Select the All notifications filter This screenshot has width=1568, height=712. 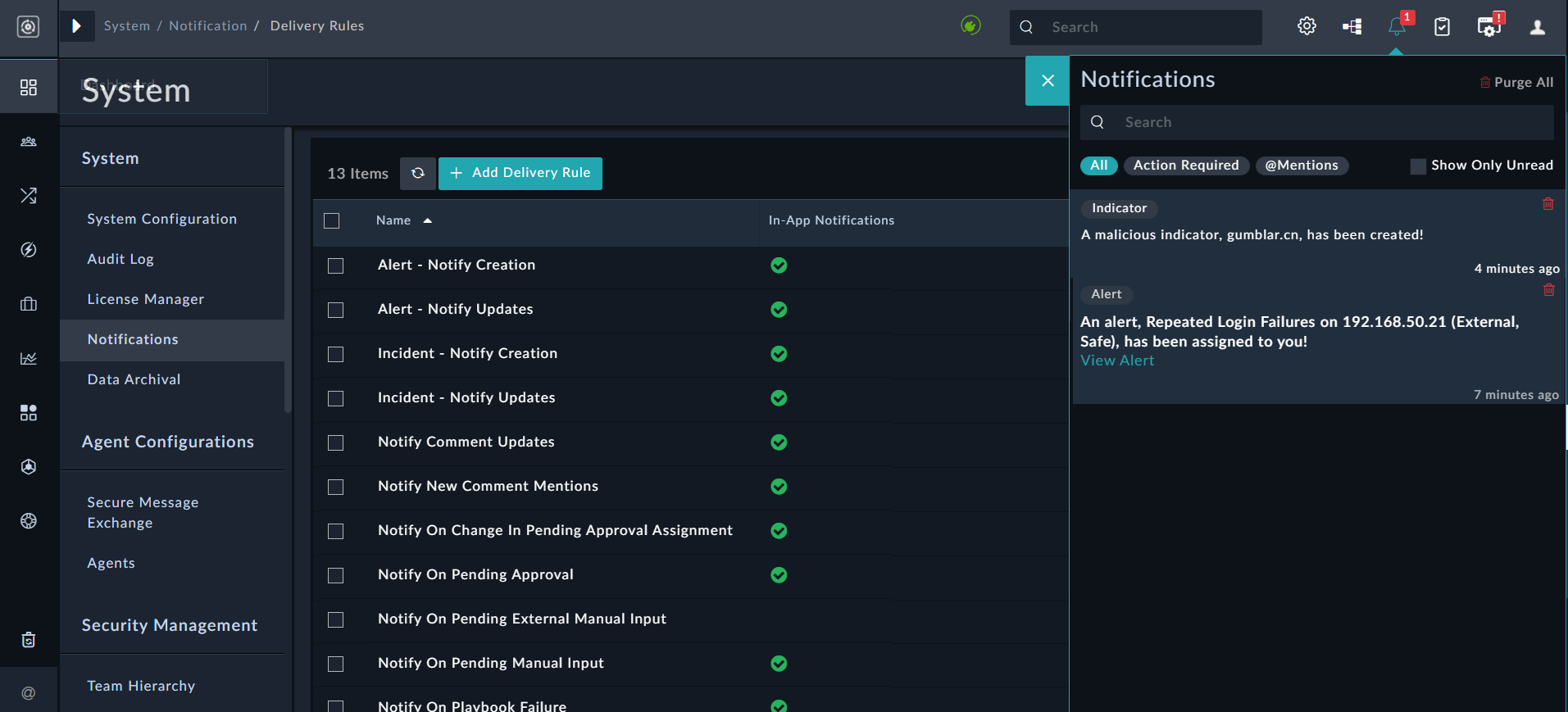1099,166
